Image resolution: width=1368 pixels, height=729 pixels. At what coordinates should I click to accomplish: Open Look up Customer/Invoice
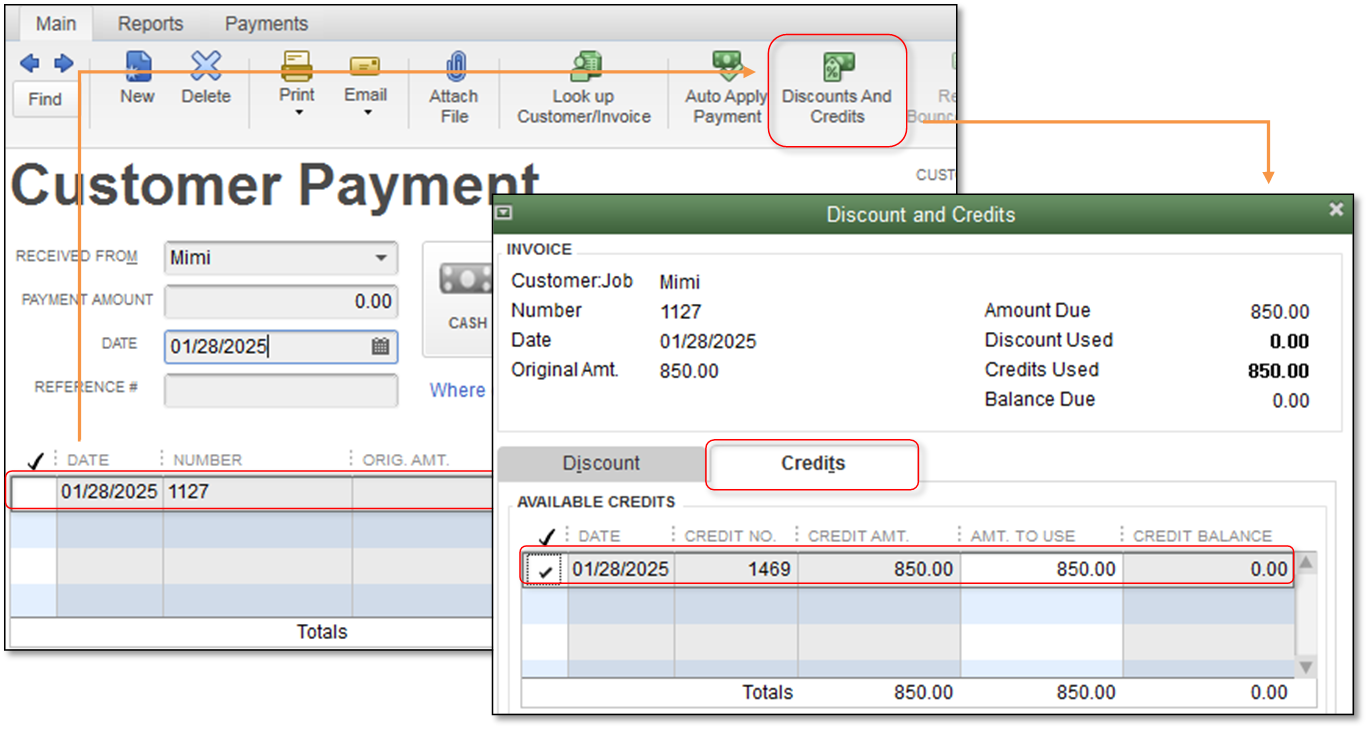click(584, 88)
